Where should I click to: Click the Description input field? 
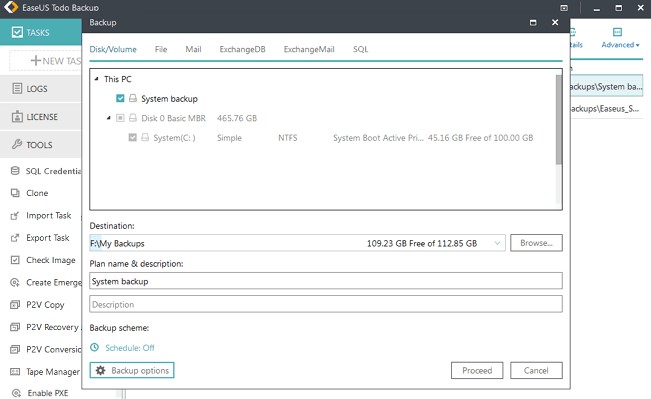[326, 304]
